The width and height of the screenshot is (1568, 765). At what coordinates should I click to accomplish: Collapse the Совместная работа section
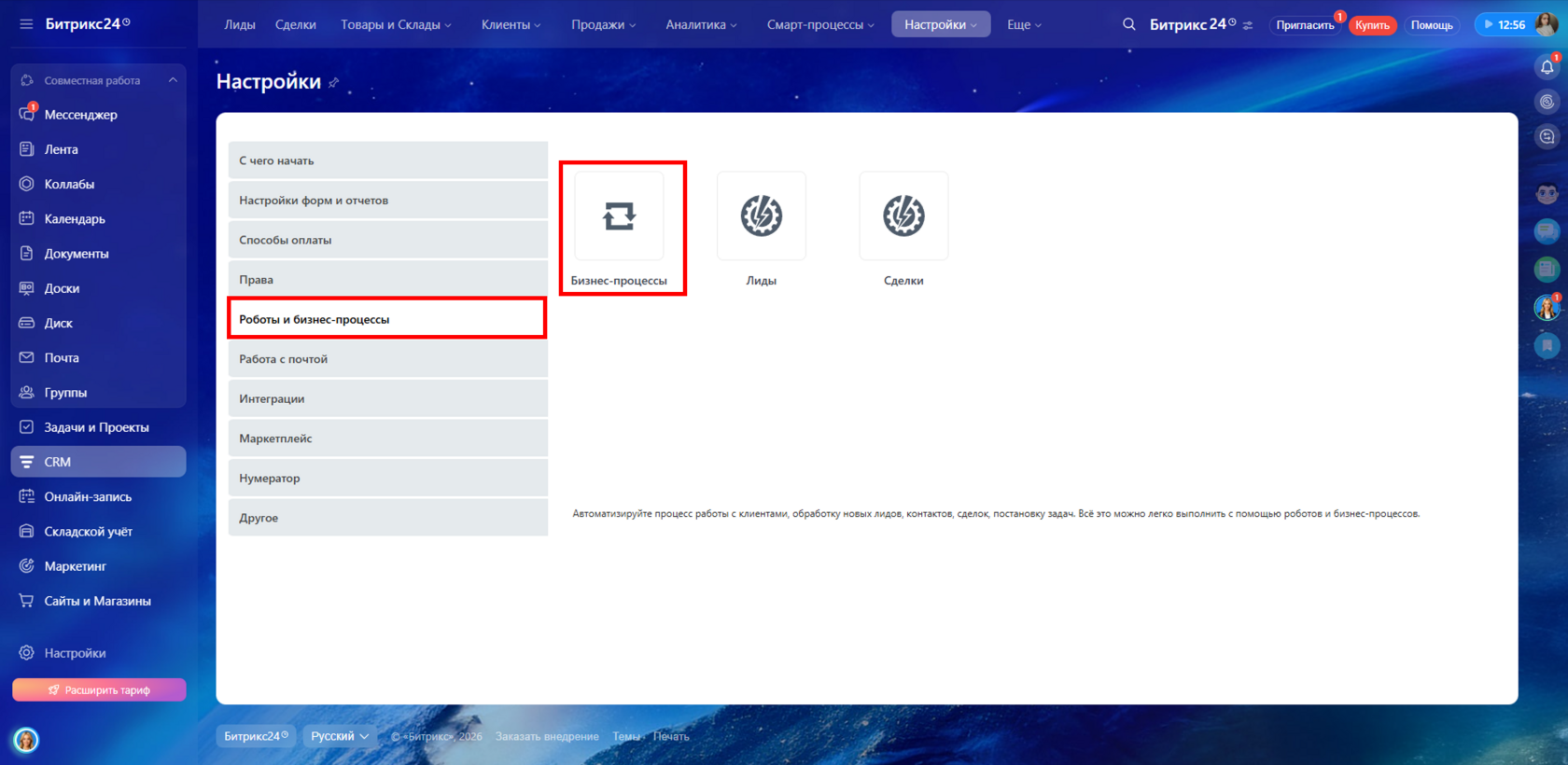[x=173, y=80]
